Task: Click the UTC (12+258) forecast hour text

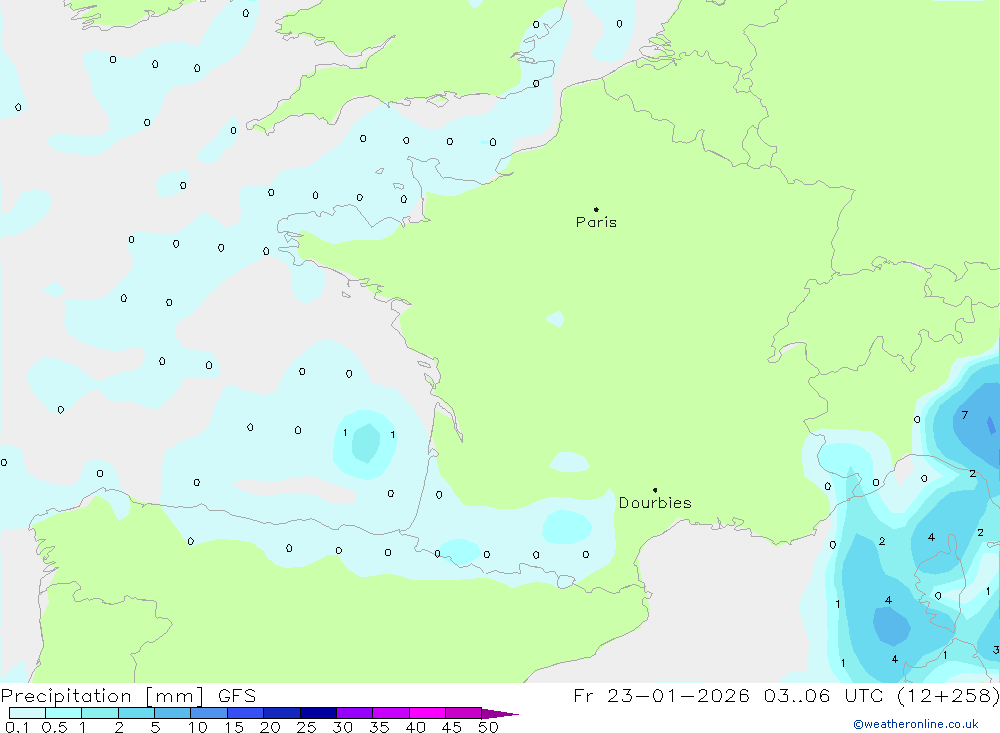Action: pyautogui.click(x=922, y=695)
